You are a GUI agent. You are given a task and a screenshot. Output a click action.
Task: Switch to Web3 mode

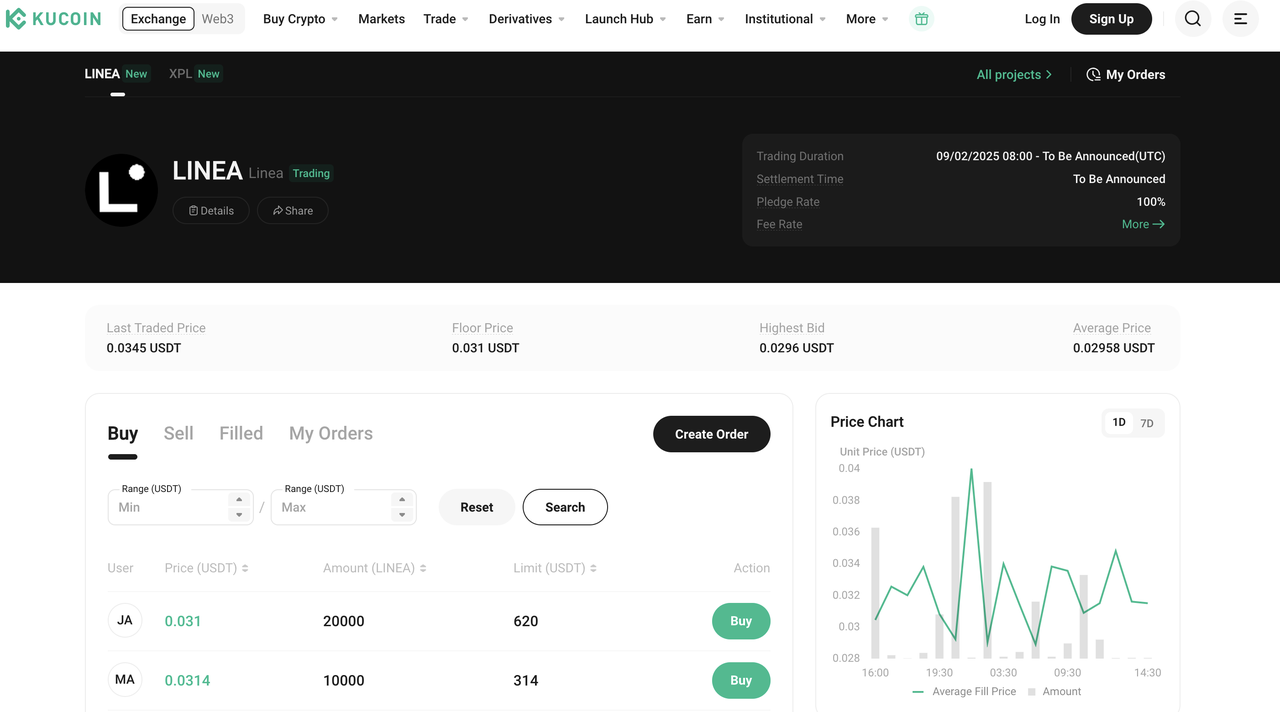click(217, 19)
